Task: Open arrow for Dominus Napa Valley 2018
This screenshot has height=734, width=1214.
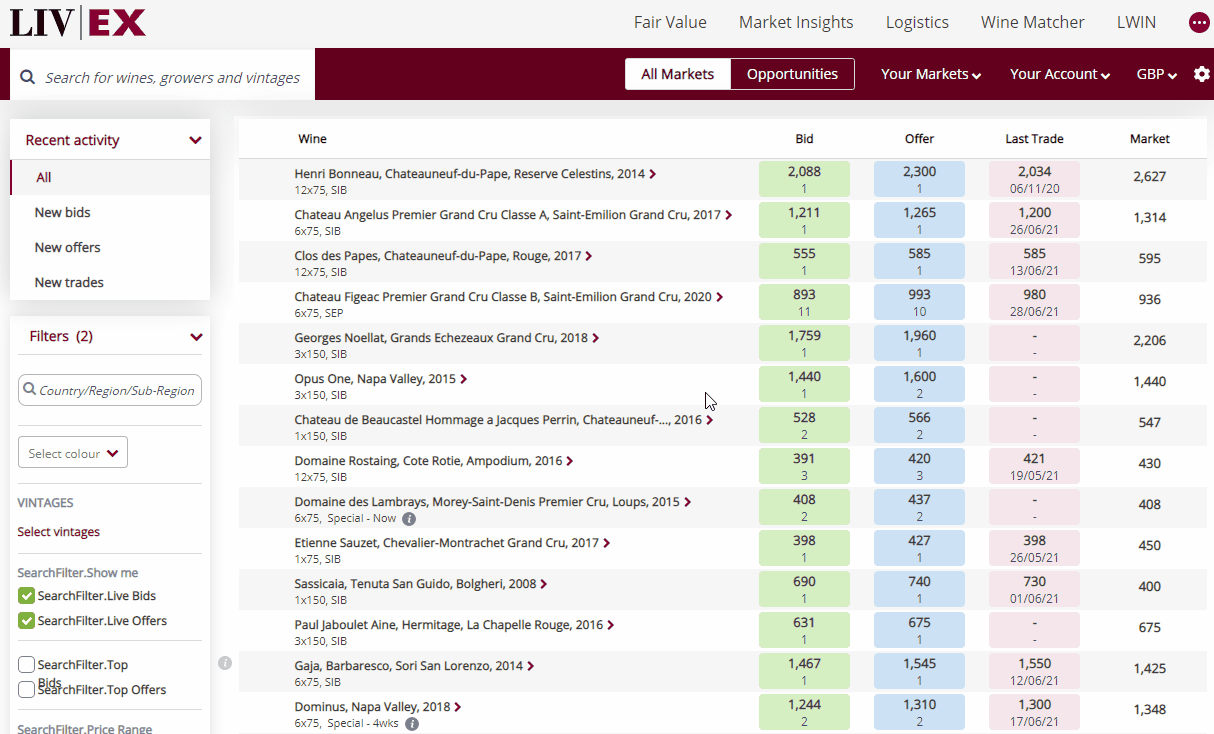Action: tap(457, 707)
